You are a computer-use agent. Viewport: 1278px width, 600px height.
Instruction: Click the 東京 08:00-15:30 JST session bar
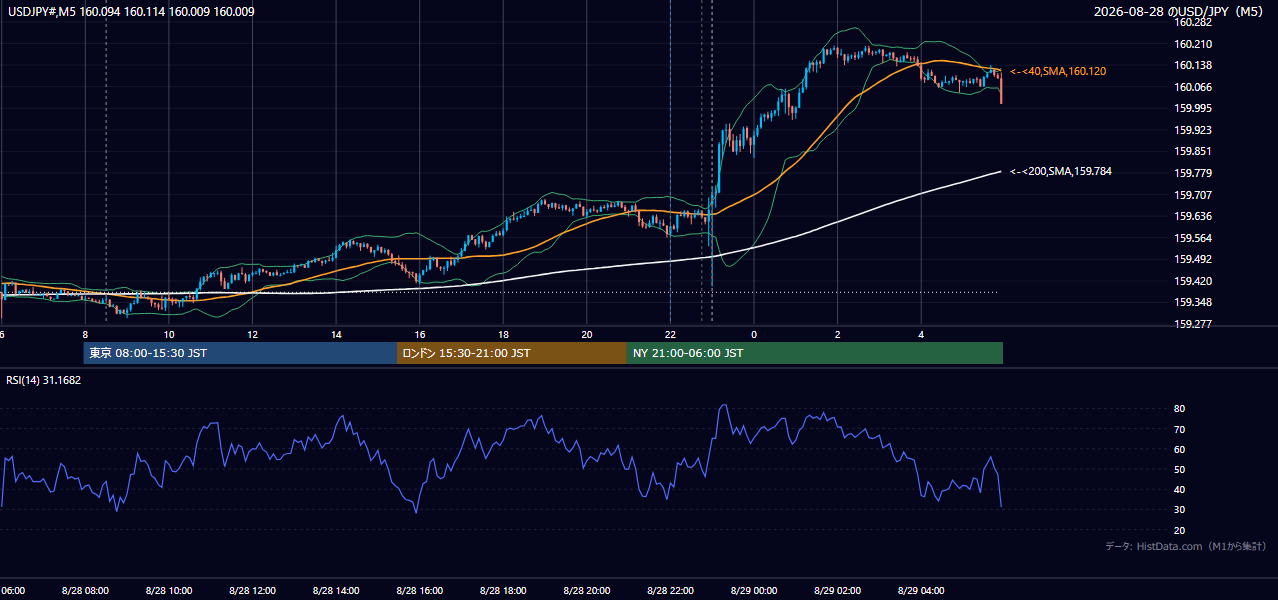tap(240, 353)
